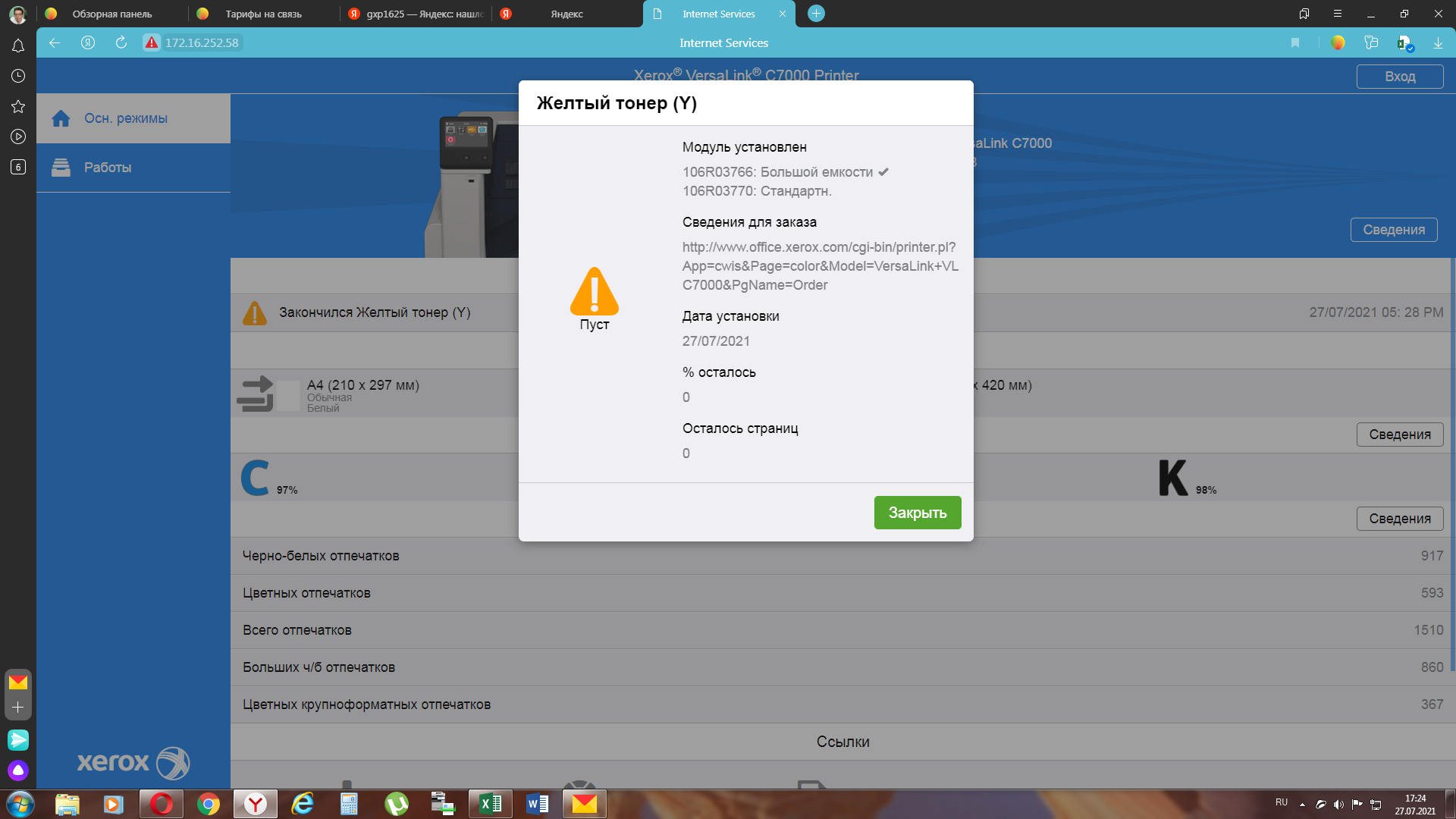Click the Цветных крупноформатных отпечатков row
The image size is (1456, 819).
[x=843, y=704]
